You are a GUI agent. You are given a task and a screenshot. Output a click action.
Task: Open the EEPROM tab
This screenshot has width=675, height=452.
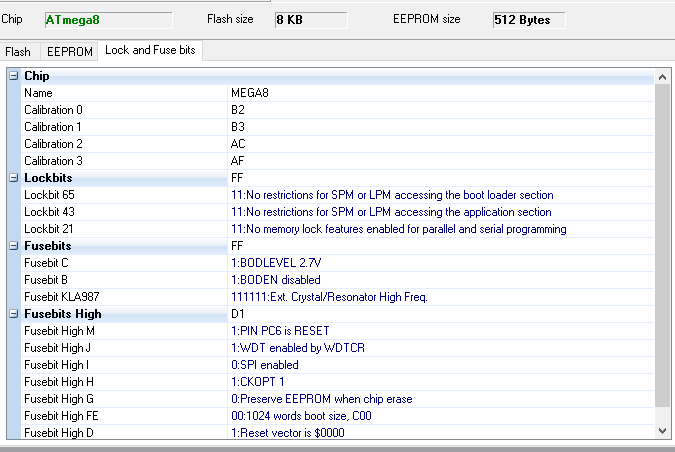tap(69, 51)
